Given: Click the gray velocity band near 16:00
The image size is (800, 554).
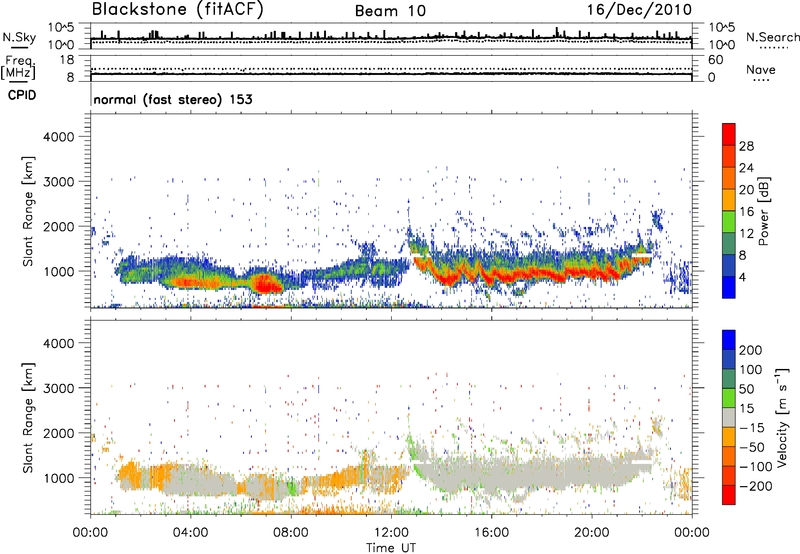Looking at the screenshot, I should click(x=492, y=474).
